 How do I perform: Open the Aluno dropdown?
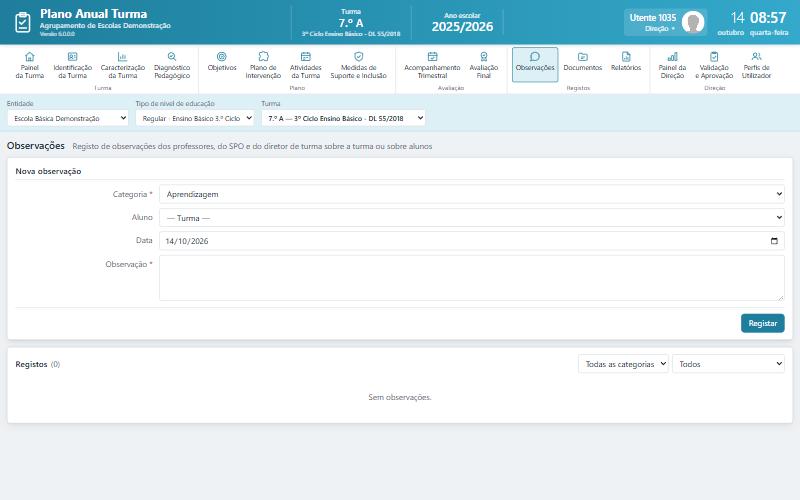[x=472, y=218]
